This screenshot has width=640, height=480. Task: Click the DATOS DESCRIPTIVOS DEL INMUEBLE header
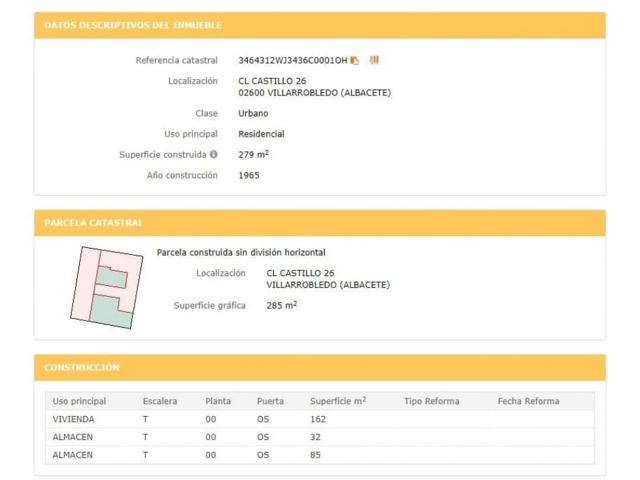320,25
